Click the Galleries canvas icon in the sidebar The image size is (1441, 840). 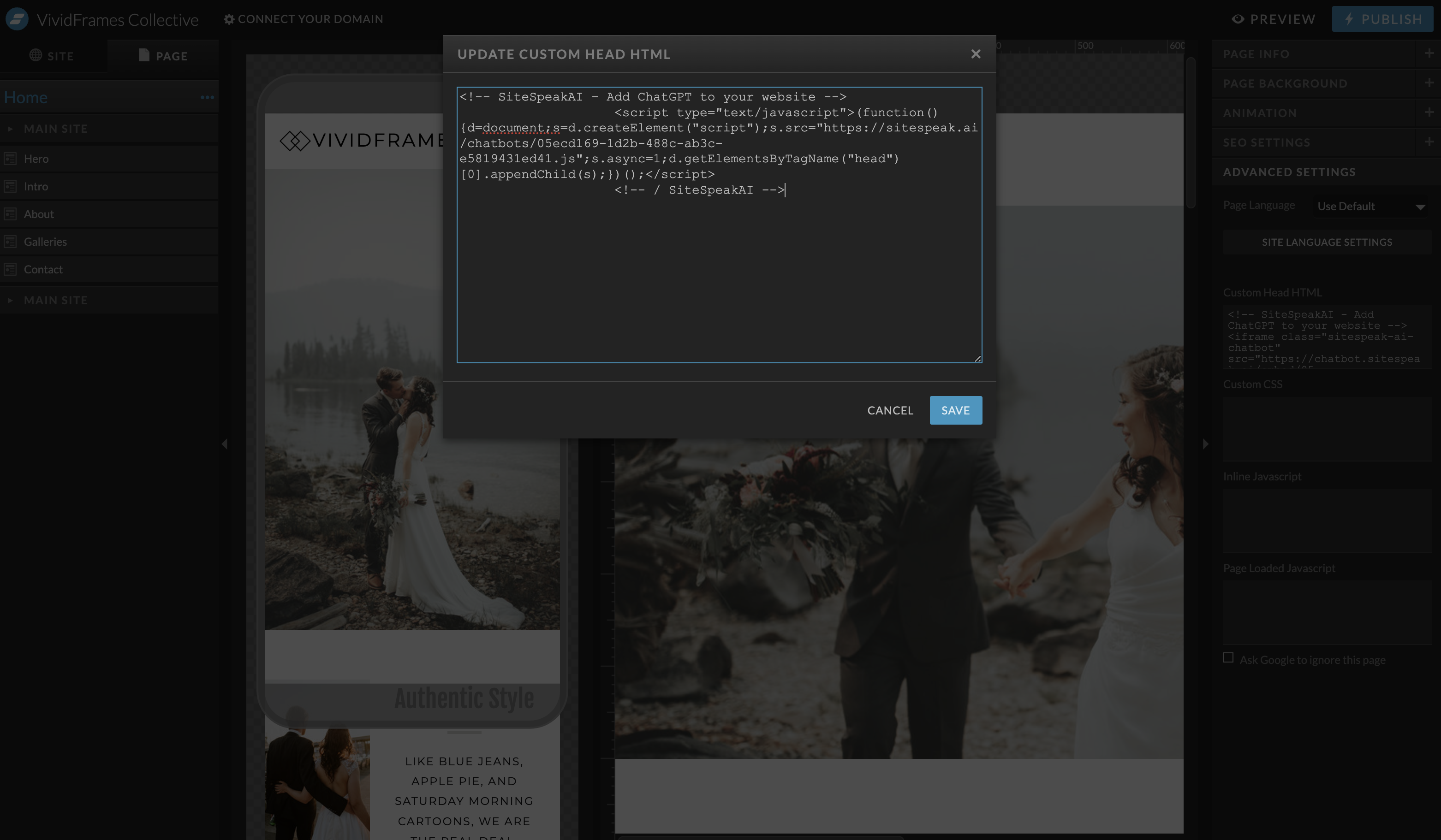point(10,242)
